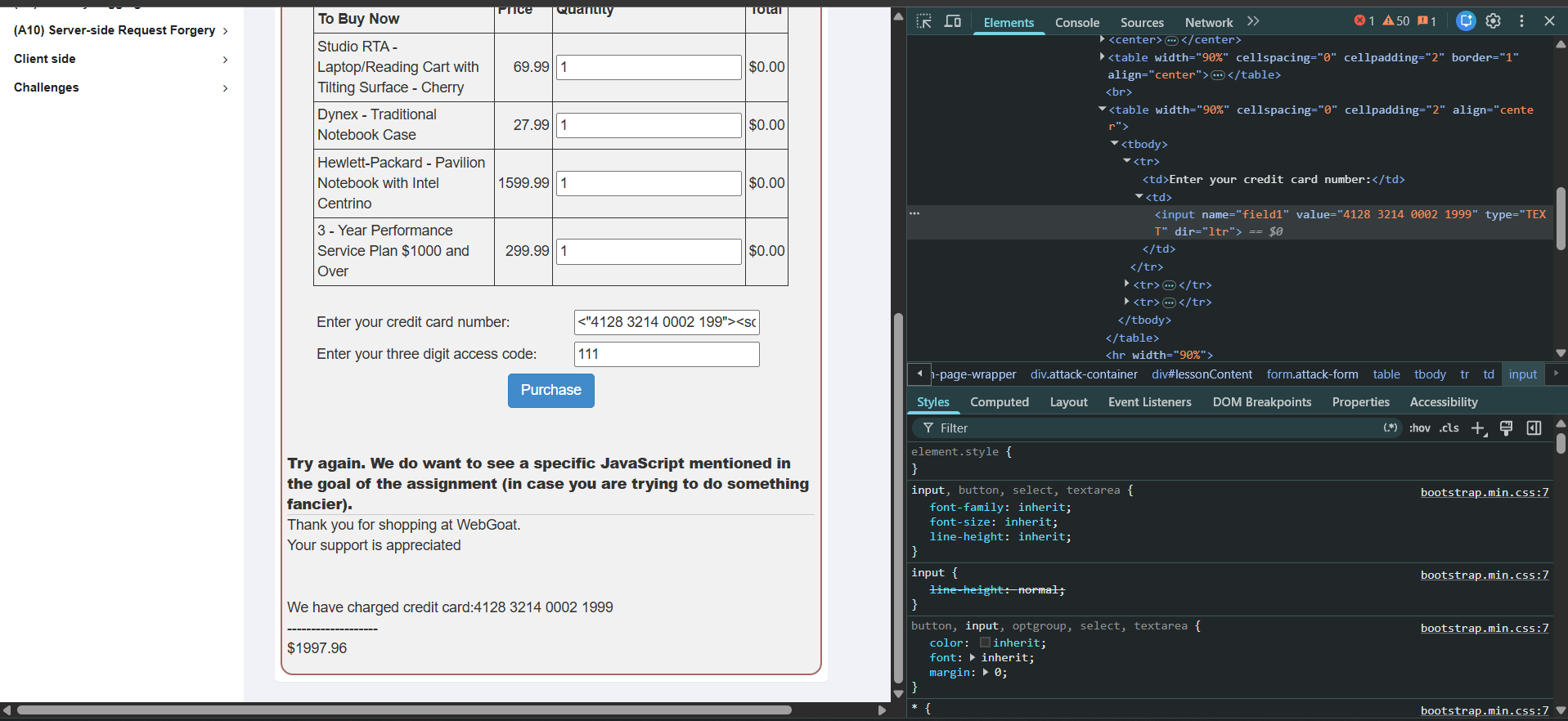Focus the 3-Year Service Plan quantity field
The image size is (1568, 721).
pos(649,251)
